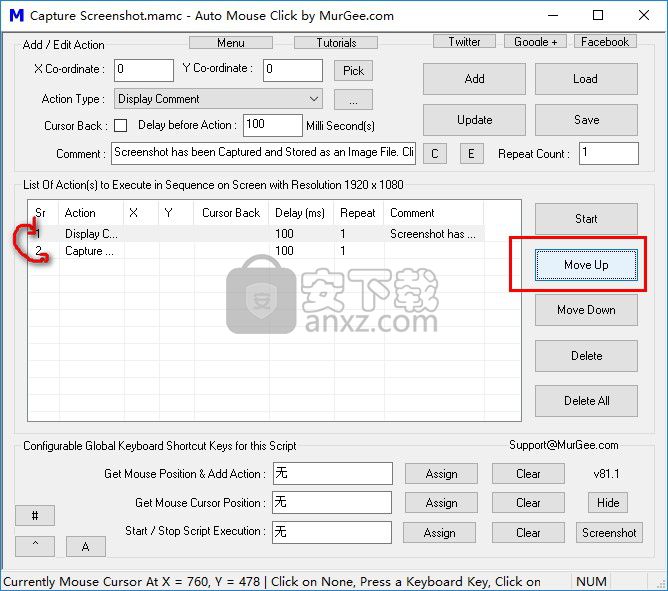This screenshot has height=591, width=668.
Task: Click the Twitter link button
Action: (464, 42)
